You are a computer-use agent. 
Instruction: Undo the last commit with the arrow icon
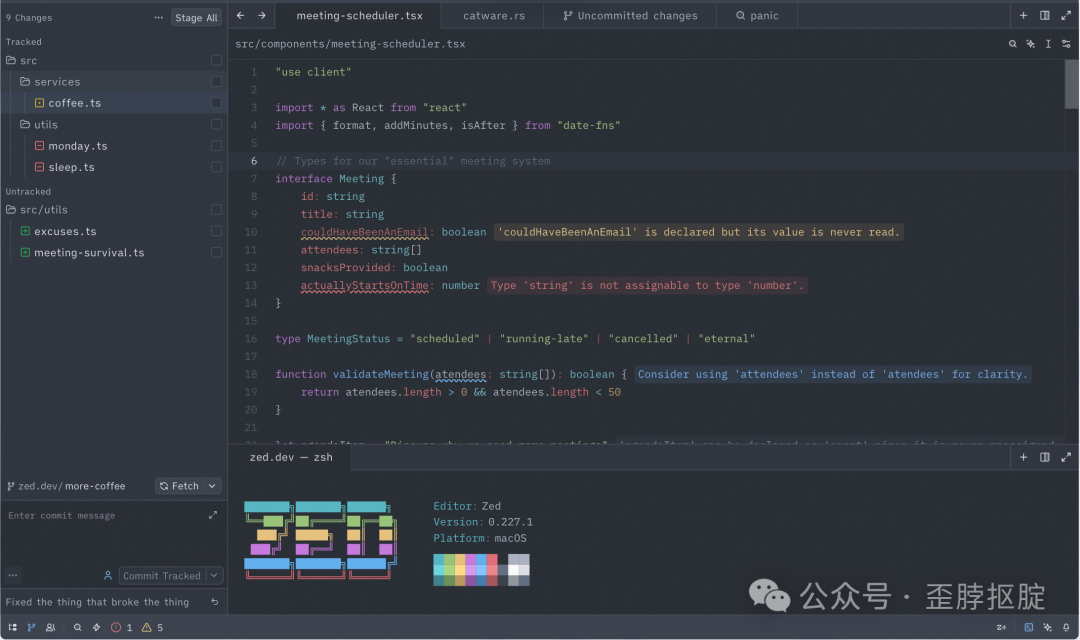point(214,602)
